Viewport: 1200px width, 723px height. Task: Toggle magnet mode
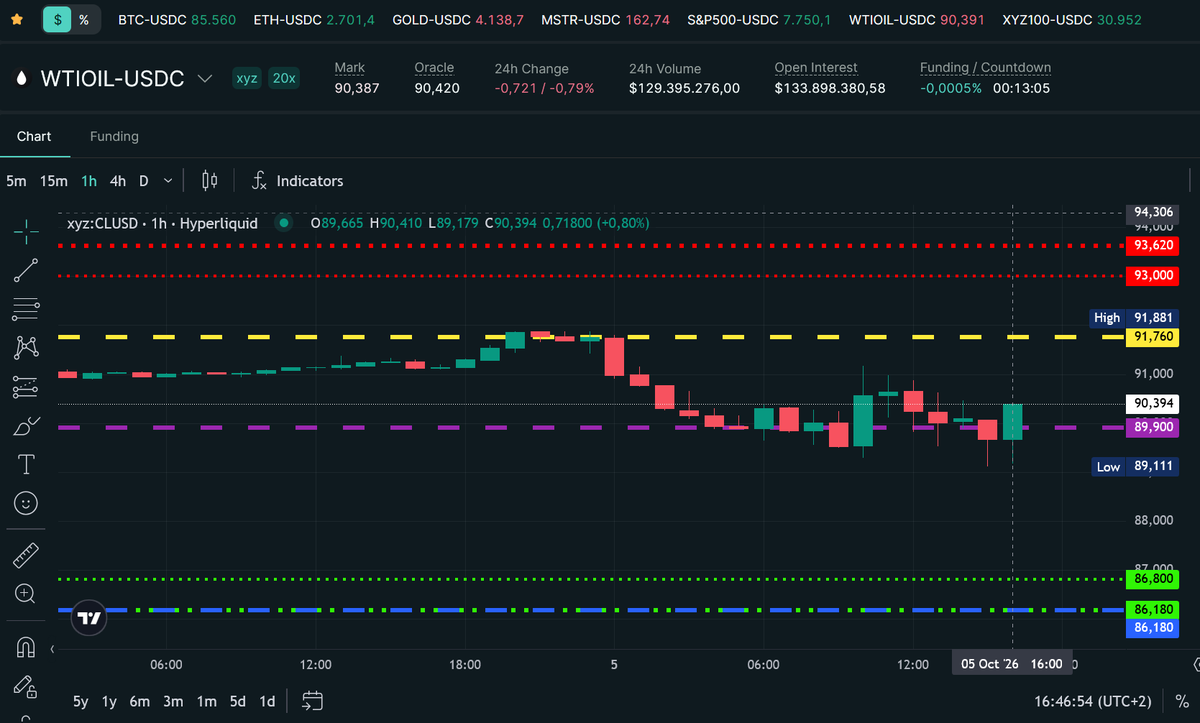27,647
